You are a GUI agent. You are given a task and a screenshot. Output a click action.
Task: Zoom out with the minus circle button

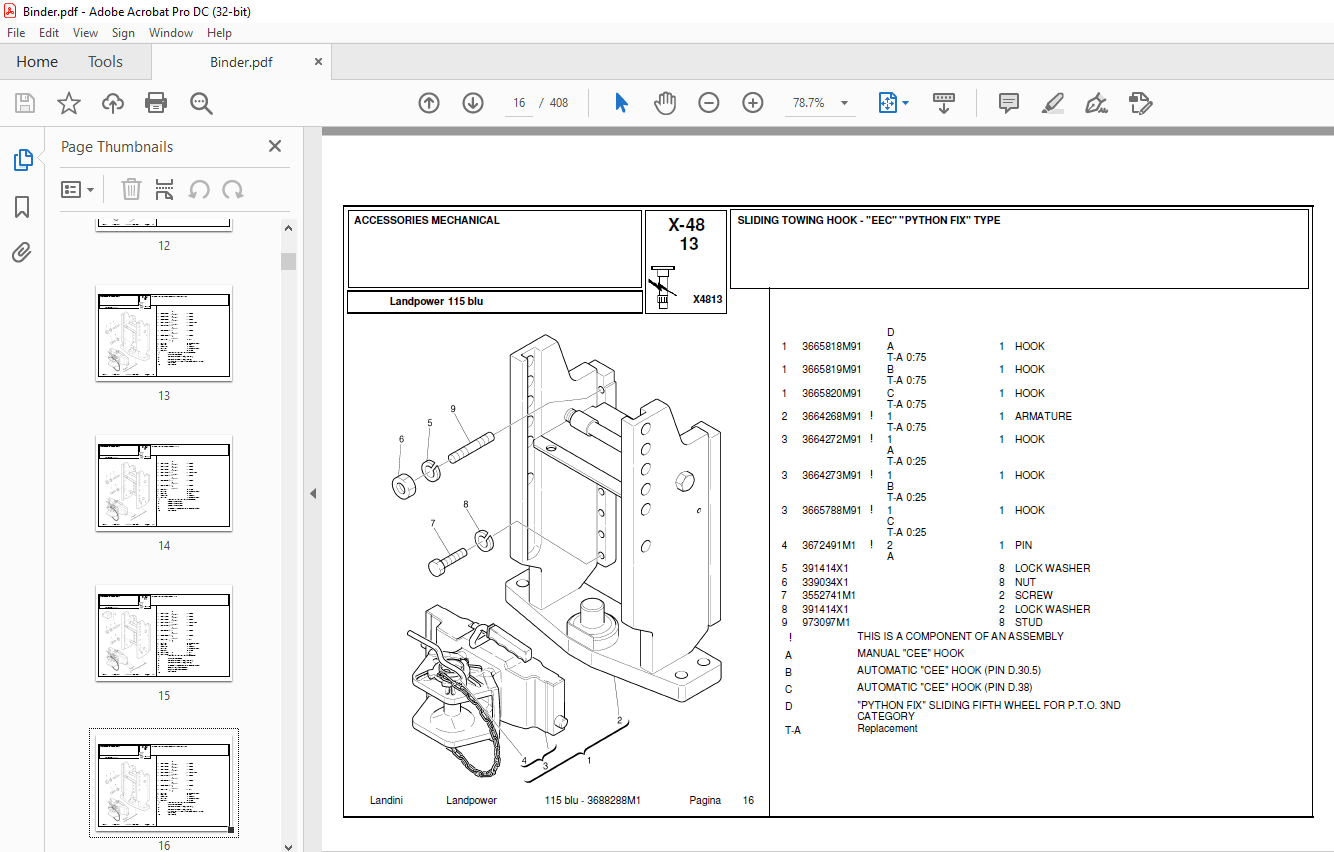(709, 103)
